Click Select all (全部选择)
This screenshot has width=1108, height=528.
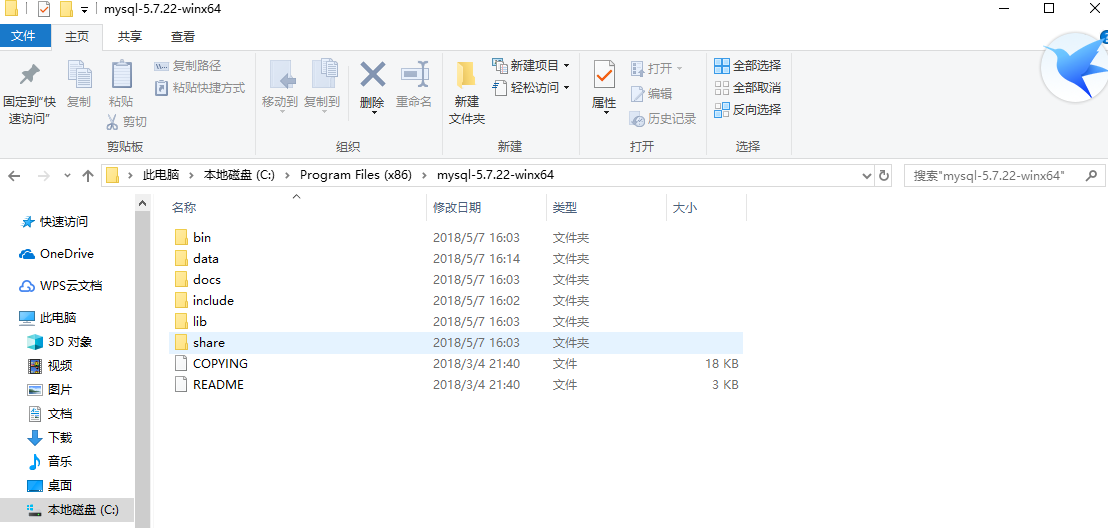(748, 66)
